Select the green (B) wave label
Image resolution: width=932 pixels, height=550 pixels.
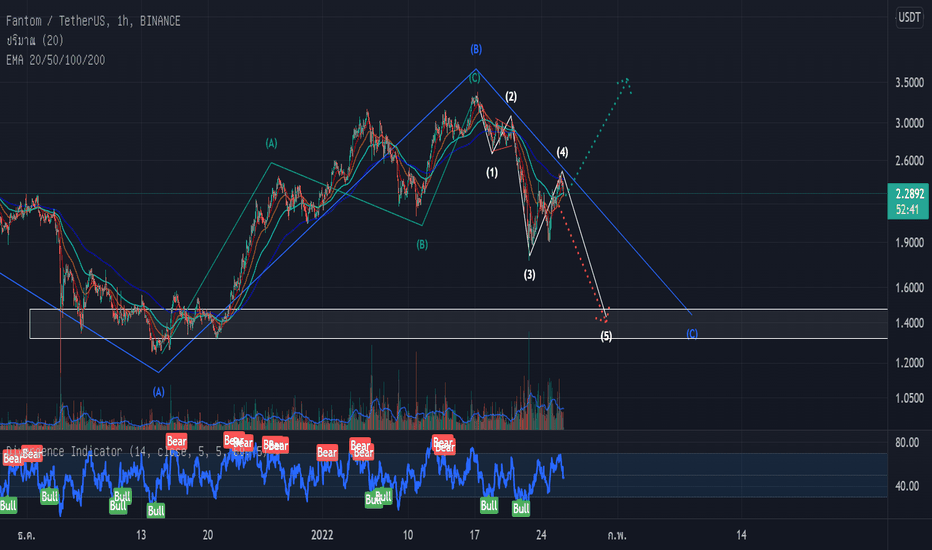click(x=422, y=244)
